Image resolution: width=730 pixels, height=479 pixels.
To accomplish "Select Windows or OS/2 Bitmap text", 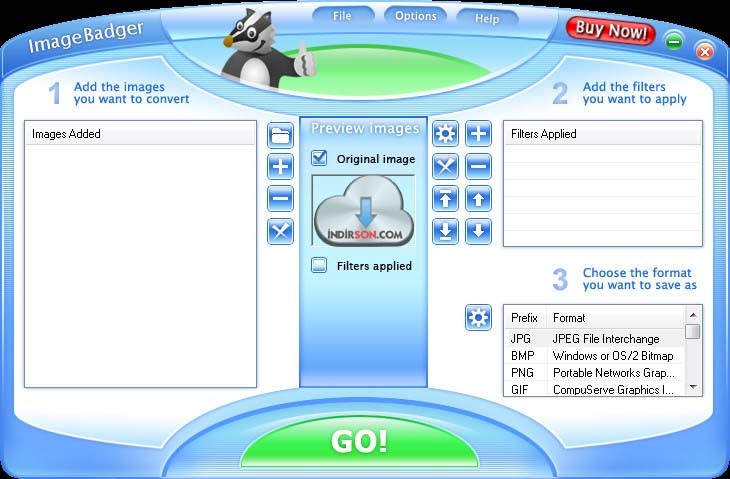I will click(x=613, y=356).
